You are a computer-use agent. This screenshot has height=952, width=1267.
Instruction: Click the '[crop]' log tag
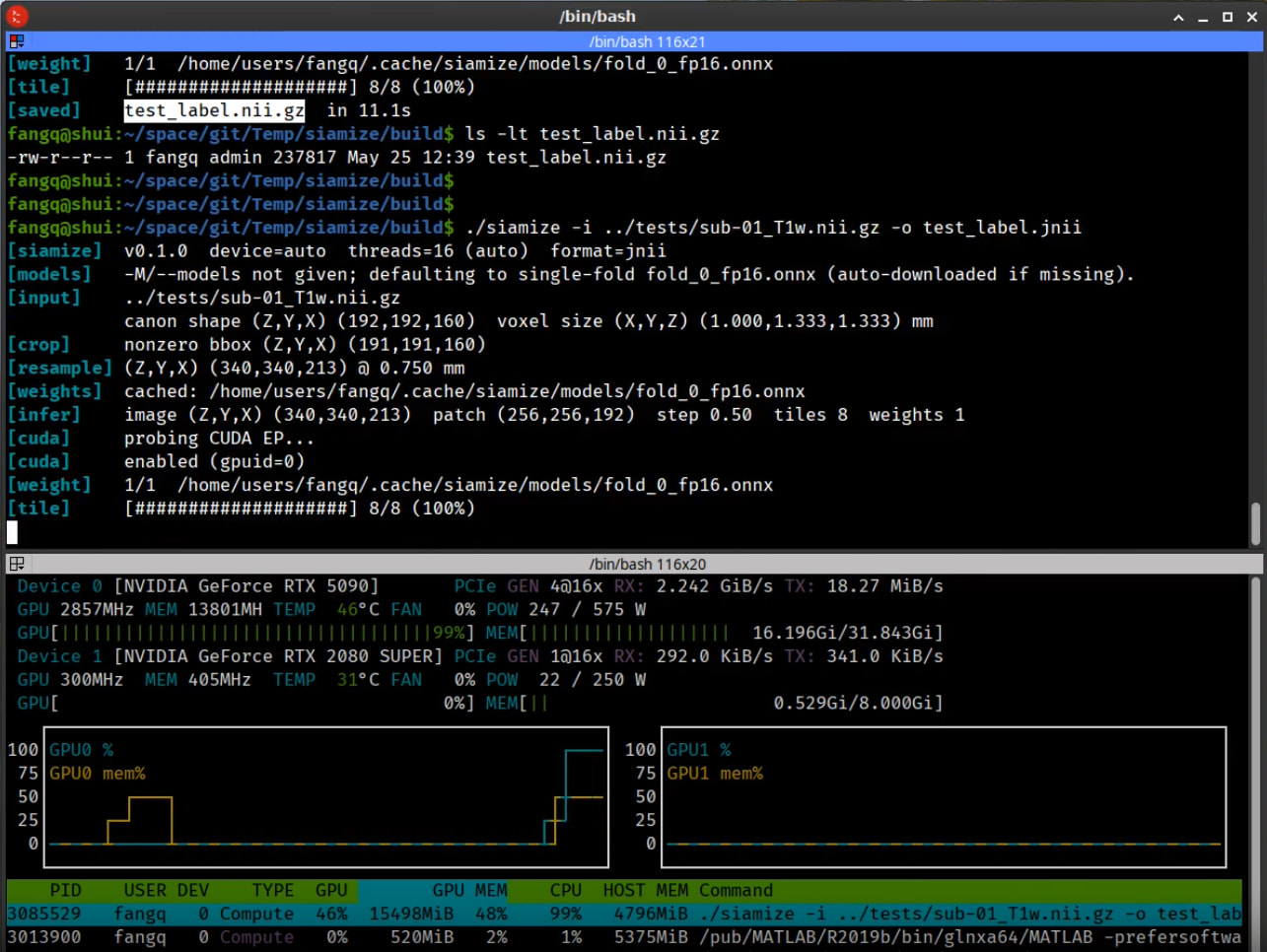pos(38,344)
